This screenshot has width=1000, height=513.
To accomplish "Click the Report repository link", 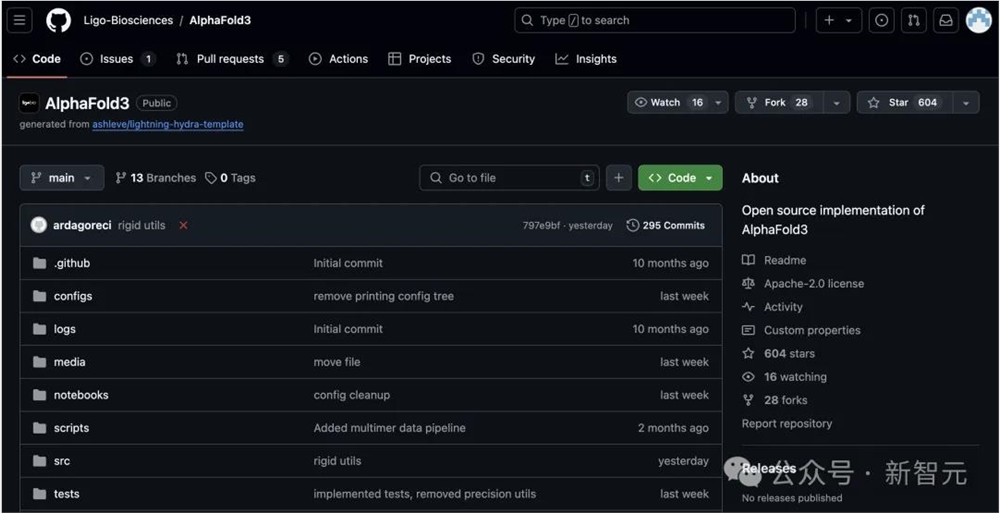I will [x=787, y=424].
